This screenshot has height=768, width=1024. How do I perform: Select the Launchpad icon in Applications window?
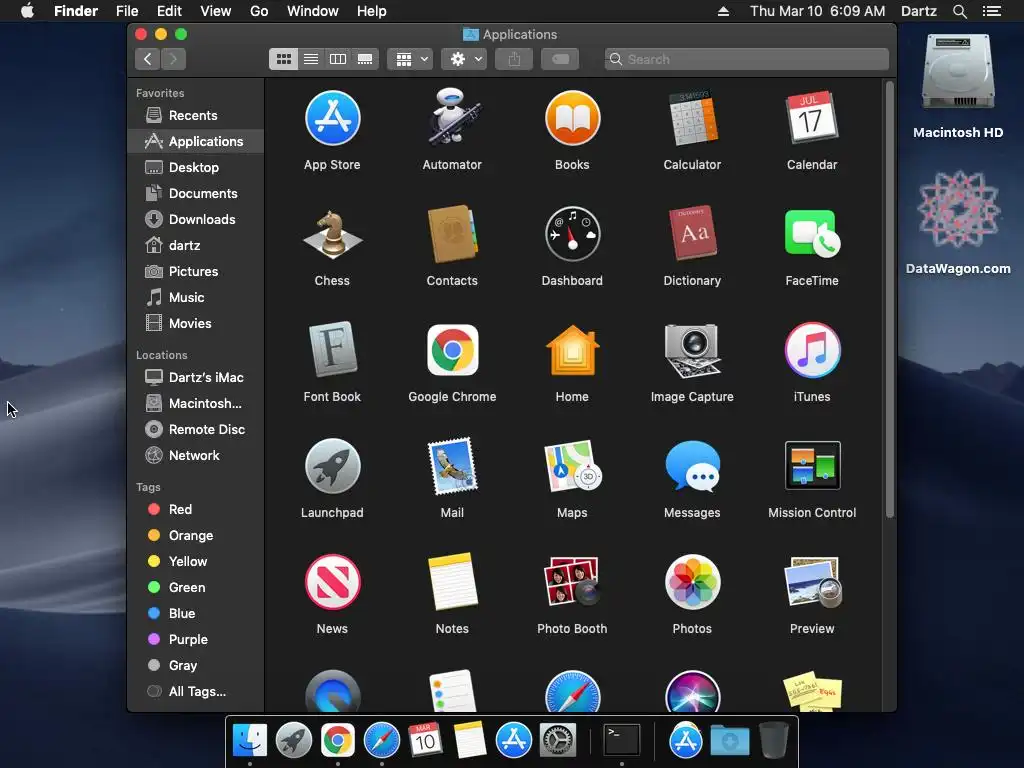point(332,466)
